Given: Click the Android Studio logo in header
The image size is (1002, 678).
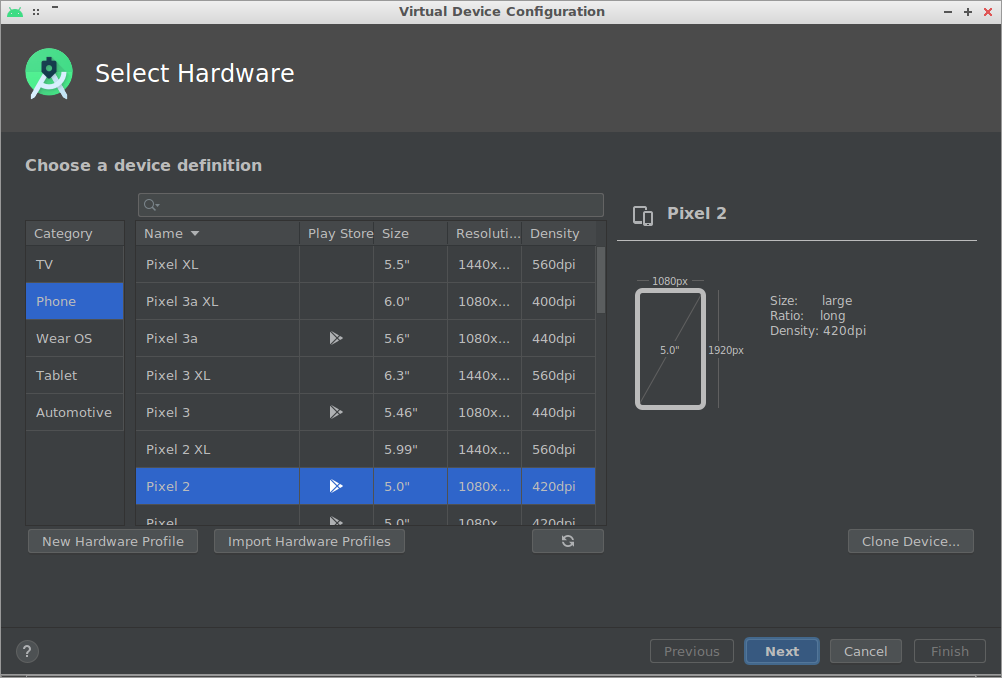Looking at the screenshot, I should 49,73.
